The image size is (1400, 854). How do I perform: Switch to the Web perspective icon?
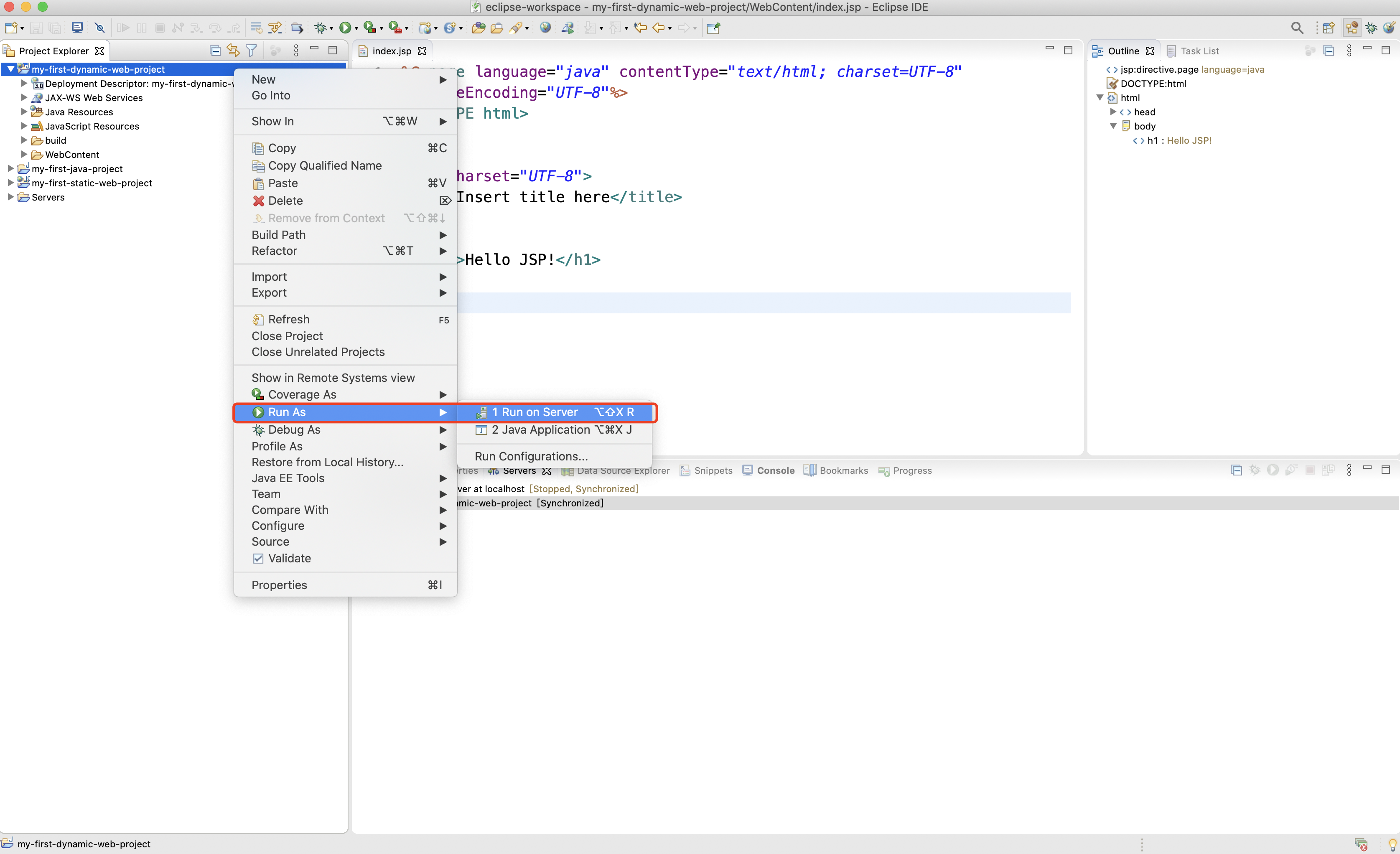point(1389,27)
